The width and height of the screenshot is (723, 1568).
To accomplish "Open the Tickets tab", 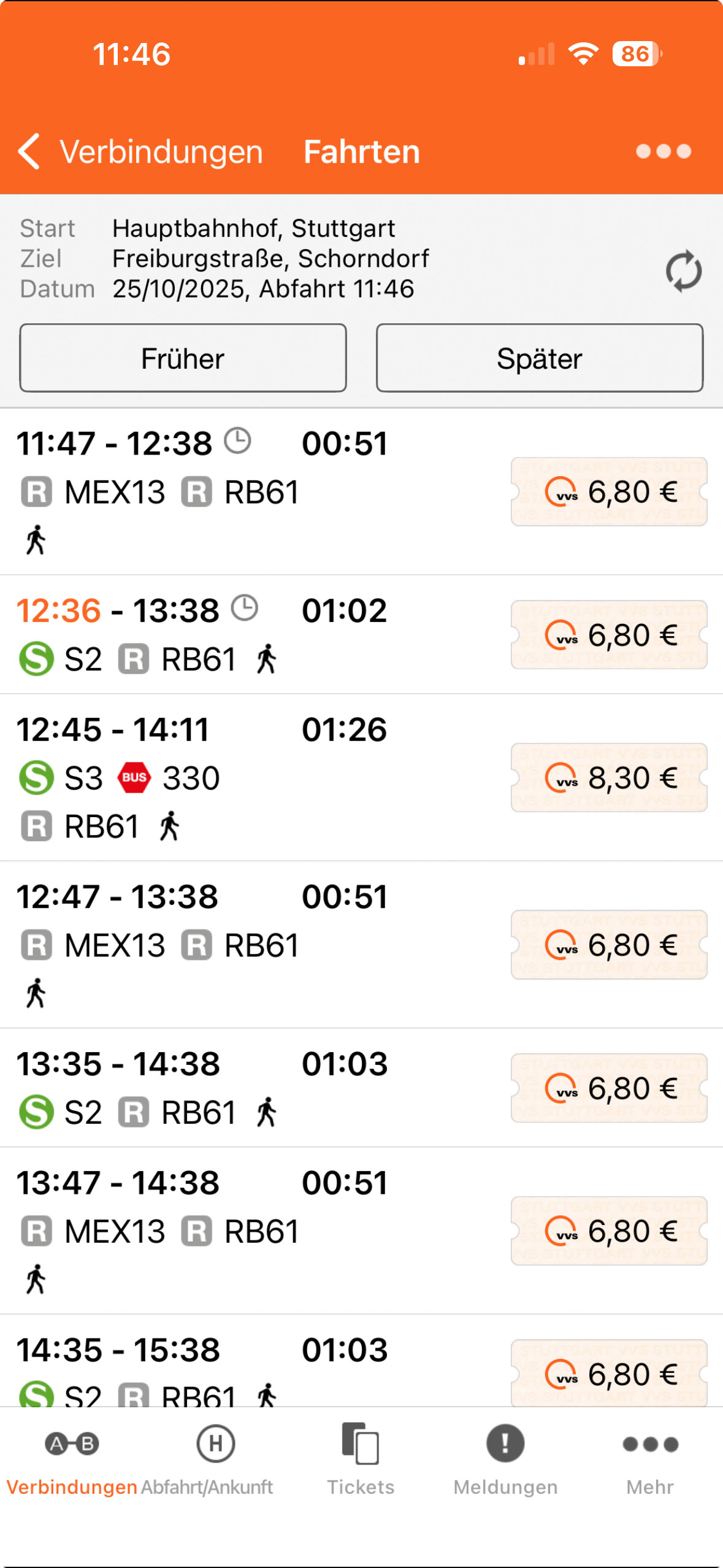I will click(361, 1458).
